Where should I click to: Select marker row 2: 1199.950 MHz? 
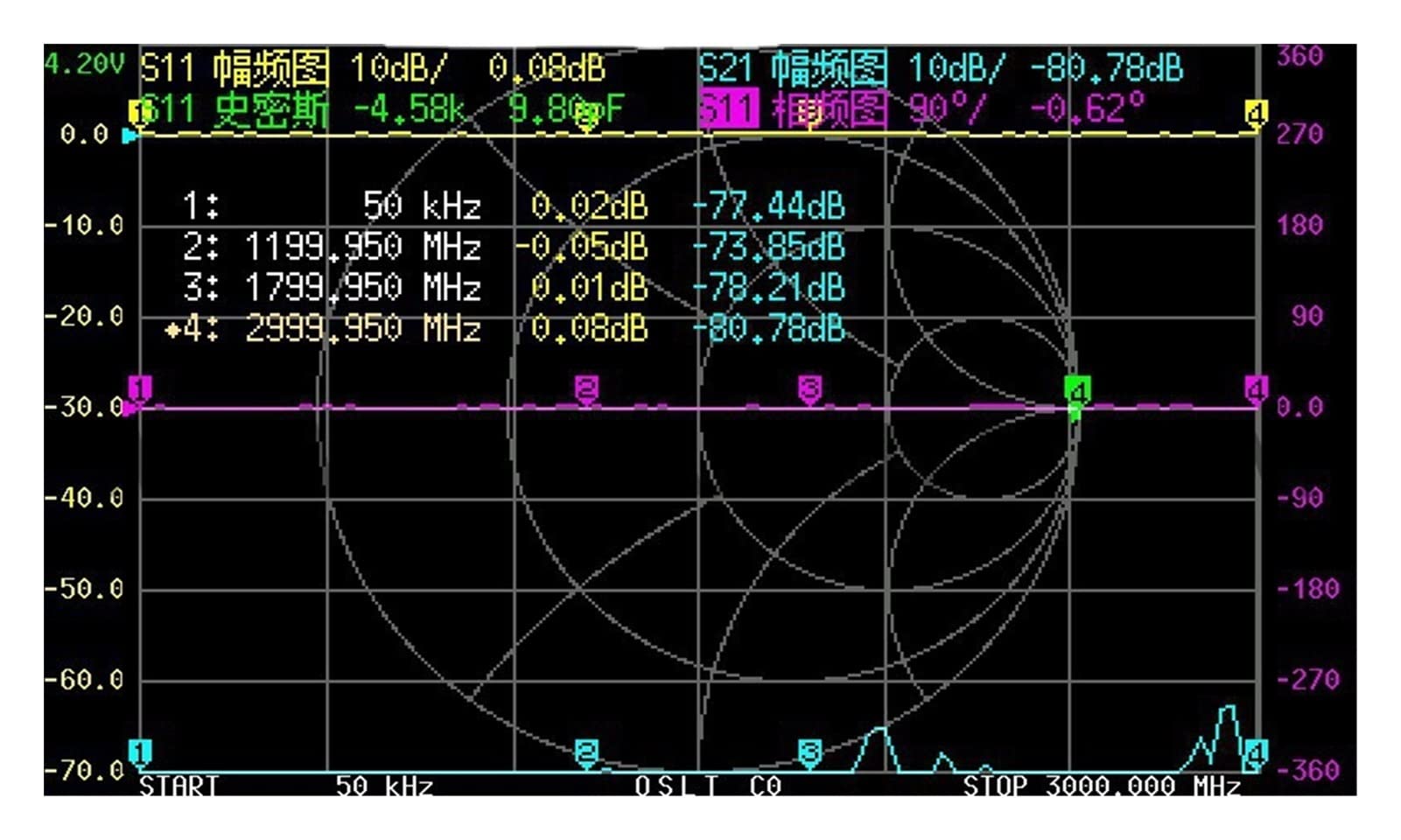[x=513, y=247]
